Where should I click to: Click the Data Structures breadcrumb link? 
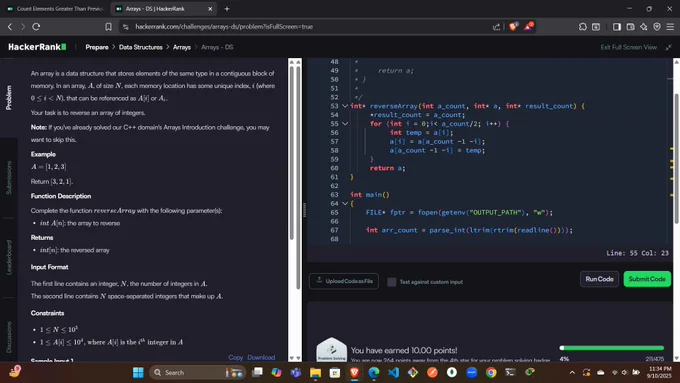pos(141,47)
